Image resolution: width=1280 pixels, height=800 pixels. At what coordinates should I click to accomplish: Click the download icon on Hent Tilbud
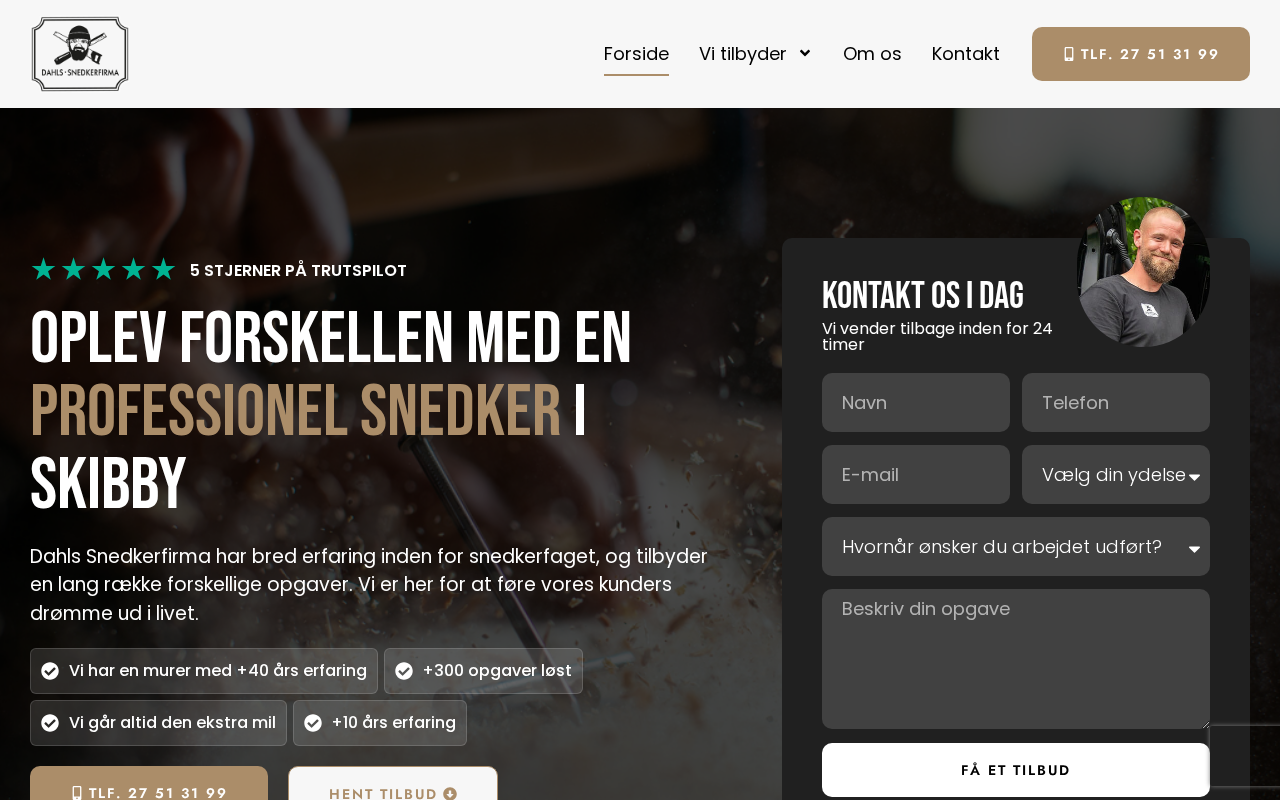[450, 794]
